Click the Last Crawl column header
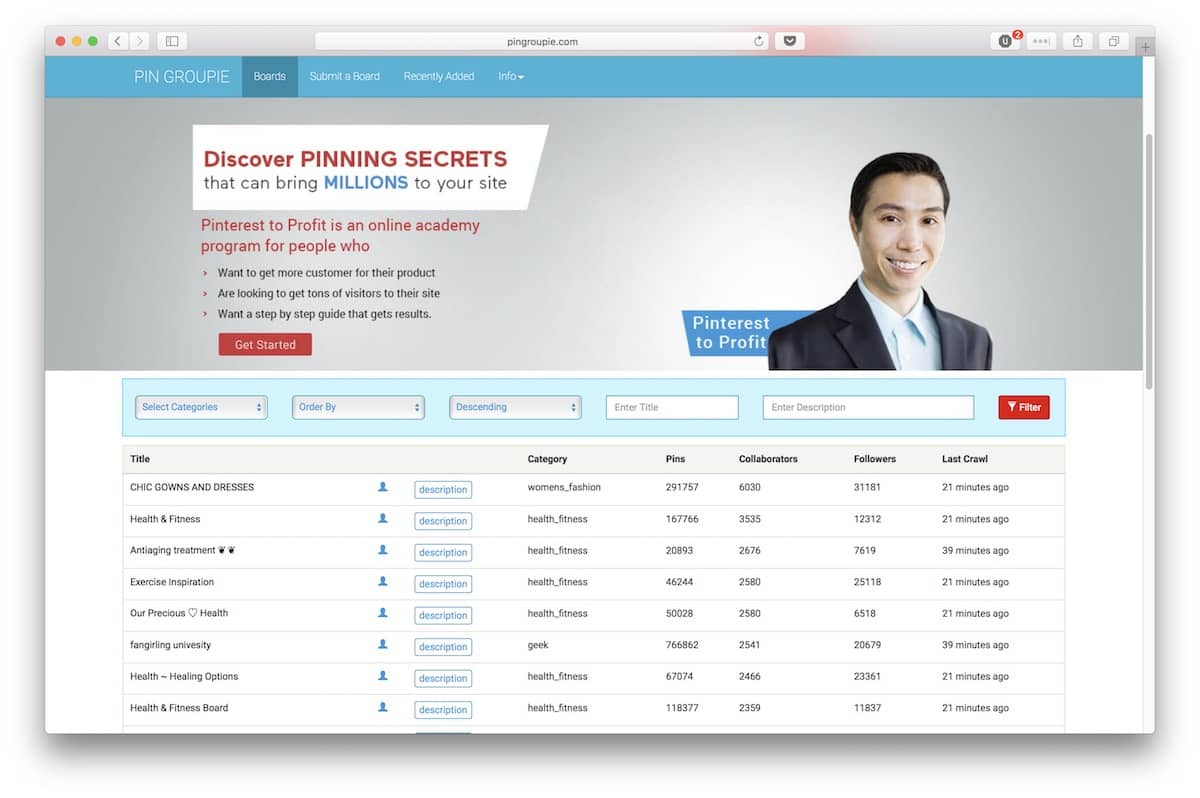The image size is (1200, 798). coord(965,459)
